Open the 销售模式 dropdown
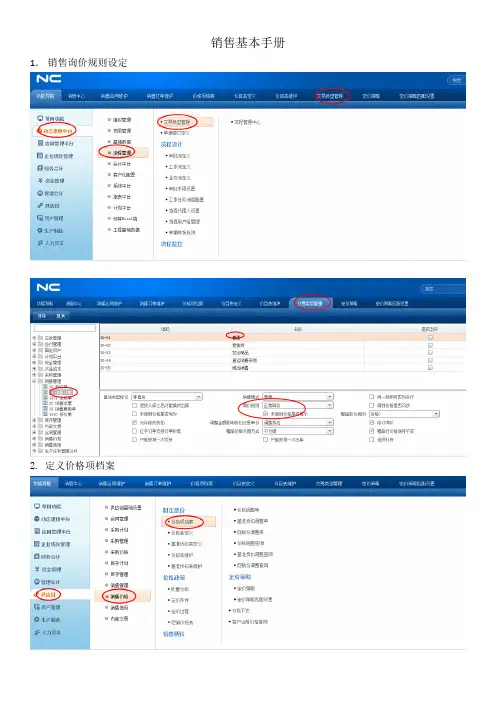 pyautogui.click(x=298, y=397)
